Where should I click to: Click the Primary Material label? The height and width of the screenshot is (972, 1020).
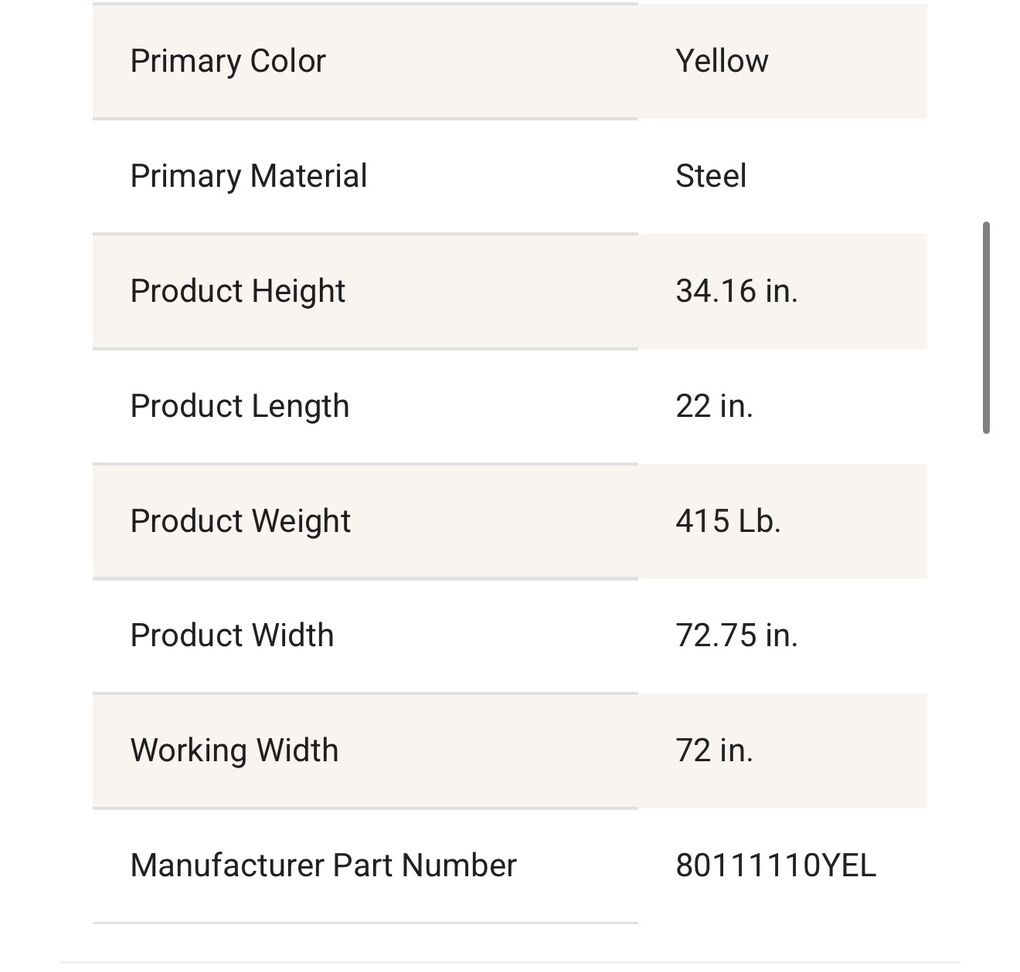pyautogui.click(x=248, y=176)
